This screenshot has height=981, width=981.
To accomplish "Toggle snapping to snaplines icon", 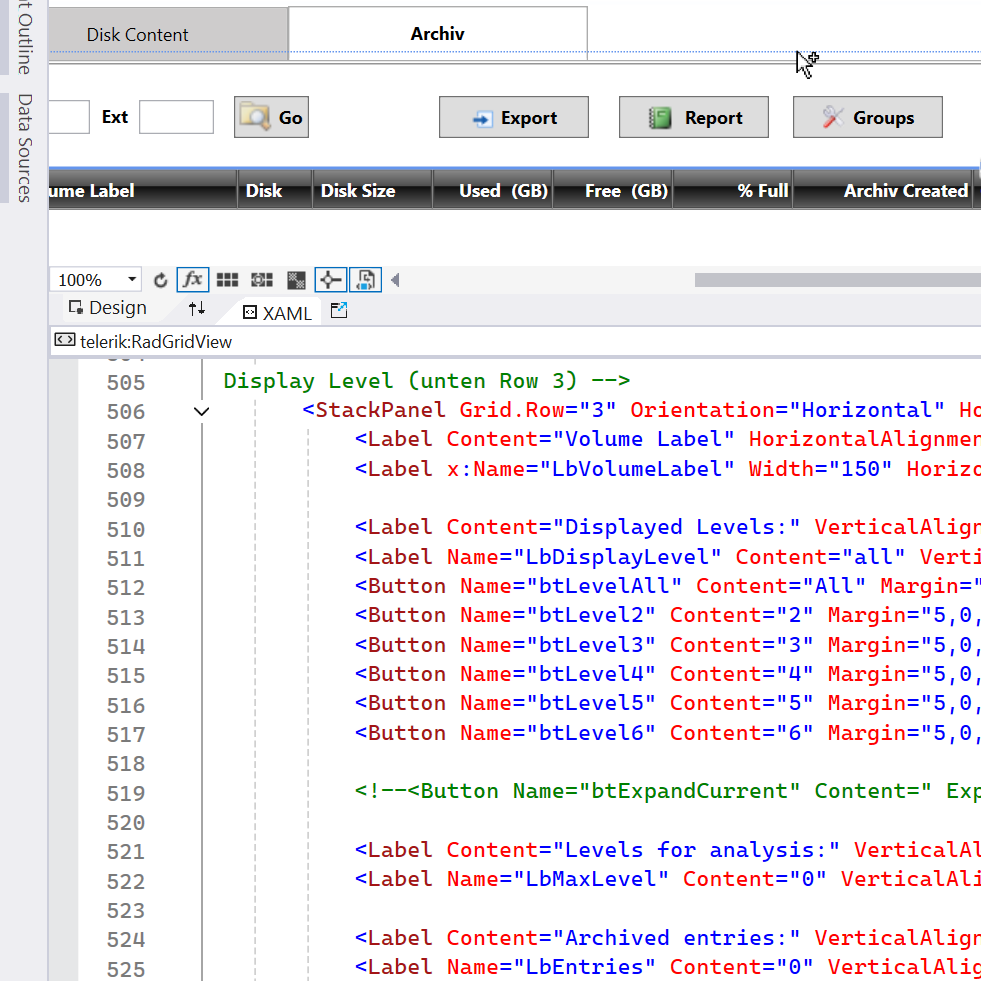I will coord(330,280).
